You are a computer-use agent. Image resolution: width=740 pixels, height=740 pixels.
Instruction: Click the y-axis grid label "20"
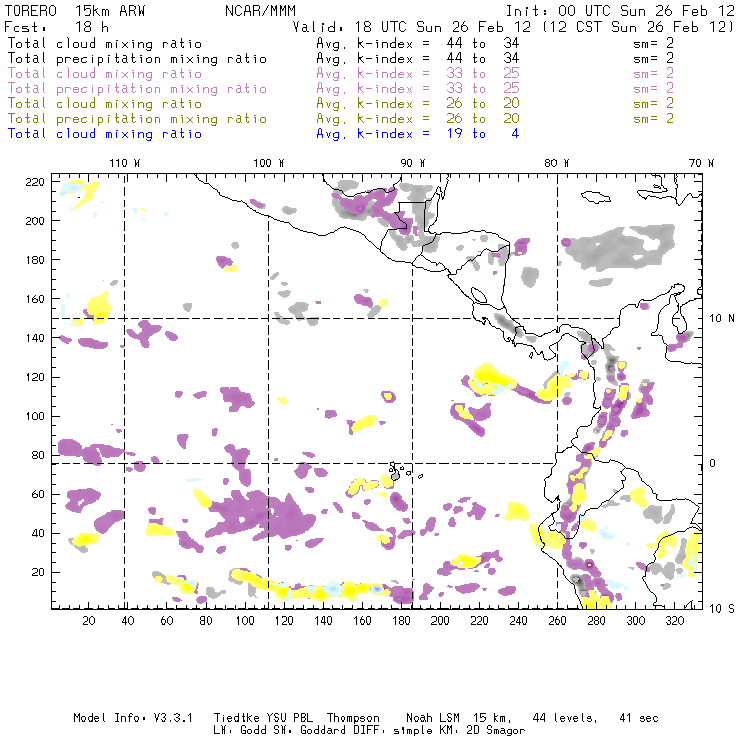(38, 572)
